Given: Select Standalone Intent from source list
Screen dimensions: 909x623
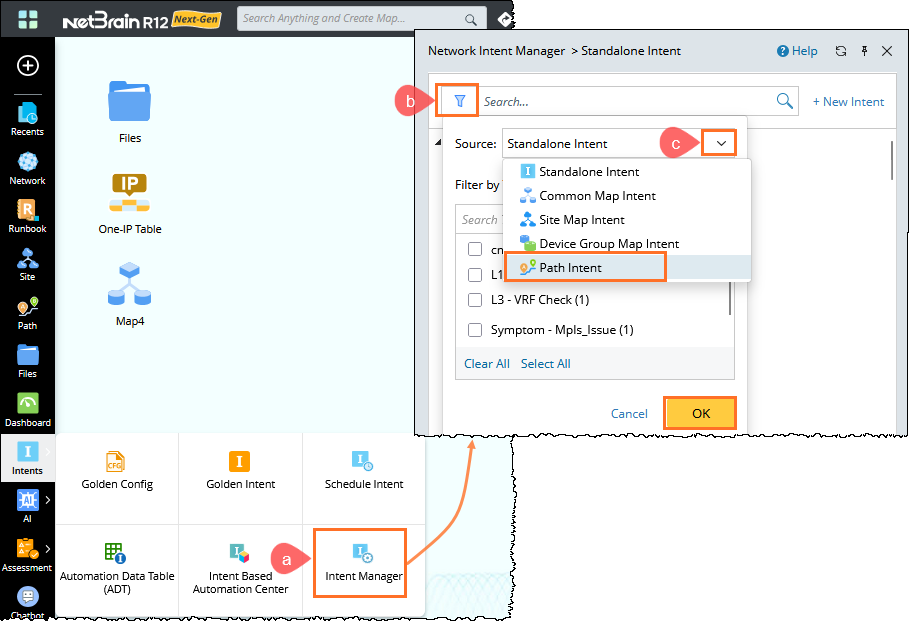Looking at the screenshot, I should click(627, 172).
